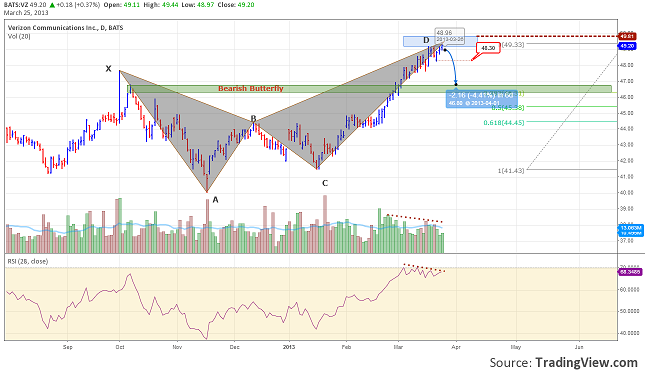645x376 pixels.
Task: Click the Vol (20) indicator label
Action: point(19,37)
